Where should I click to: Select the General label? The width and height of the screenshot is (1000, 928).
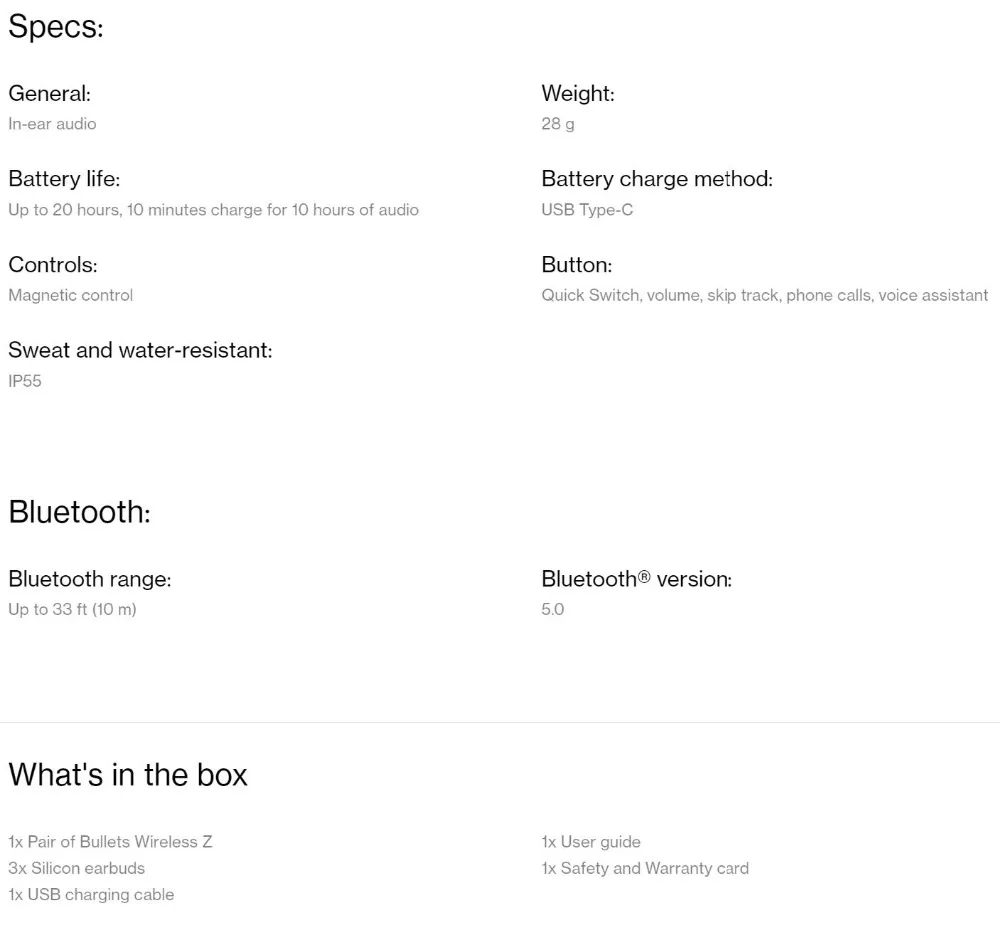(x=49, y=93)
